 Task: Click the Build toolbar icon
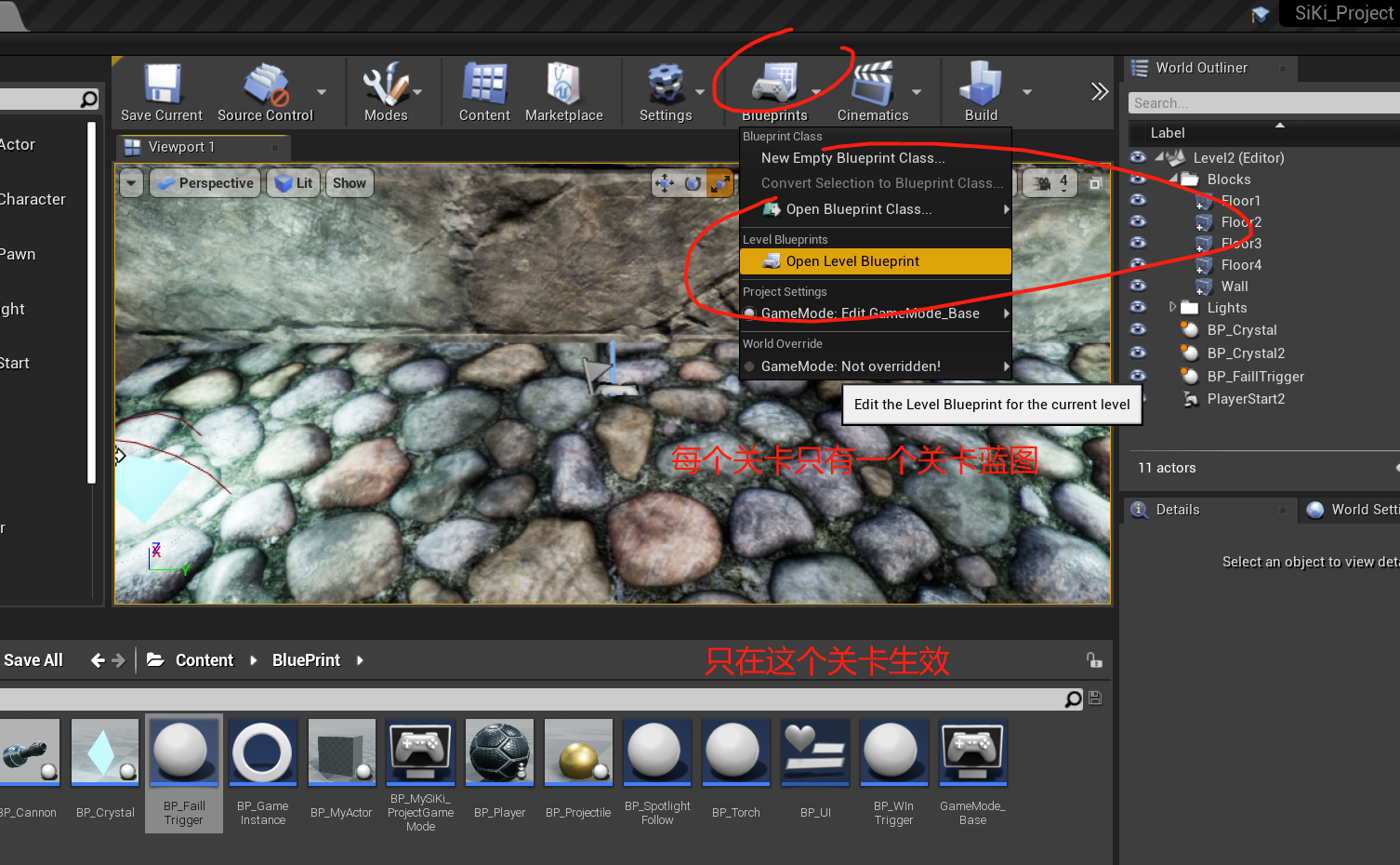tap(981, 84)
